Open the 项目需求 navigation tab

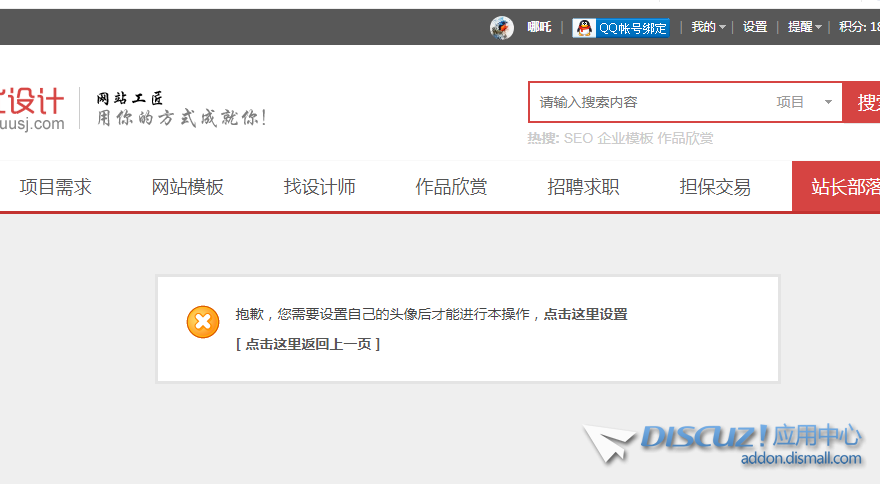tap(56, 186)
